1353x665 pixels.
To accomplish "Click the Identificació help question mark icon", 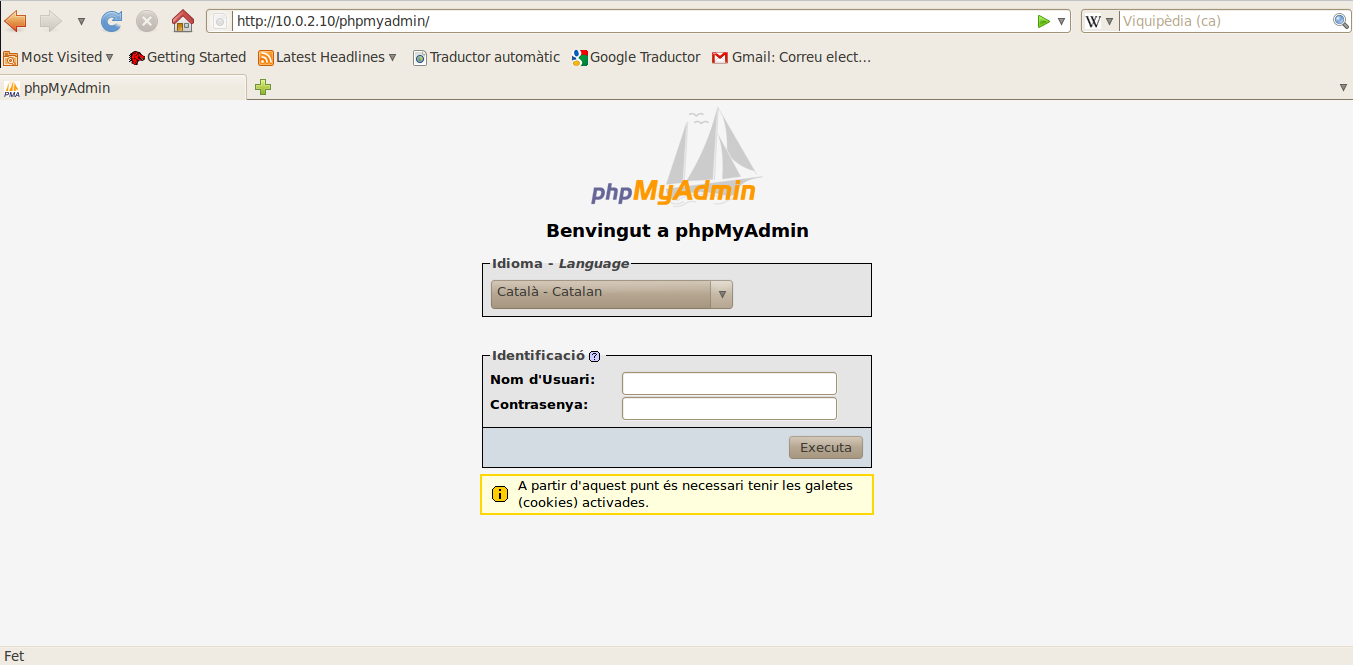I will tap(594, 356).
